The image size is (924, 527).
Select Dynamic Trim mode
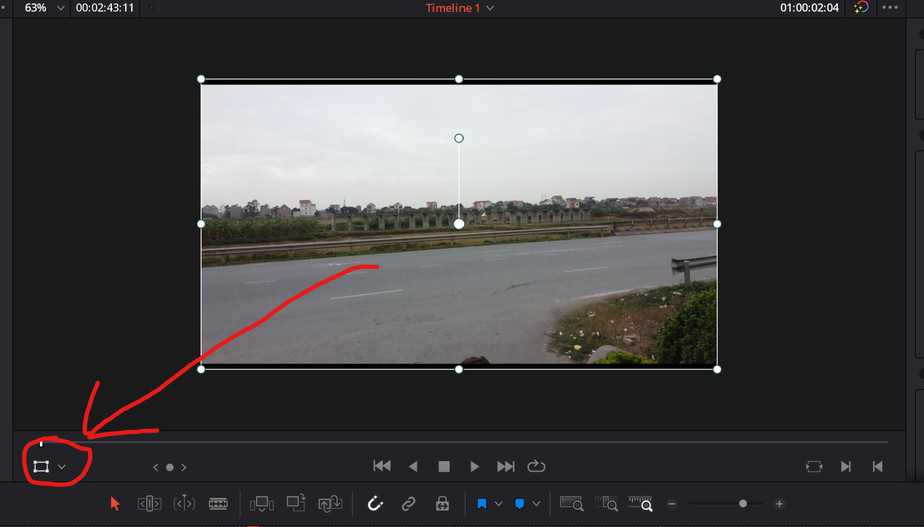[x=184, y=503]
